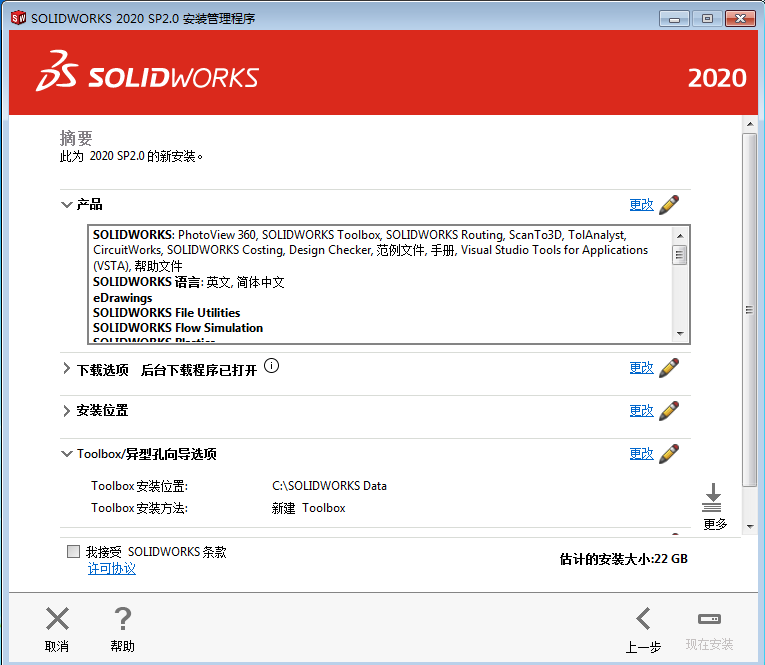Collapse the Toolbox/异型孔向导选项 section
The image size is (765, 665).
click(66, 454)
